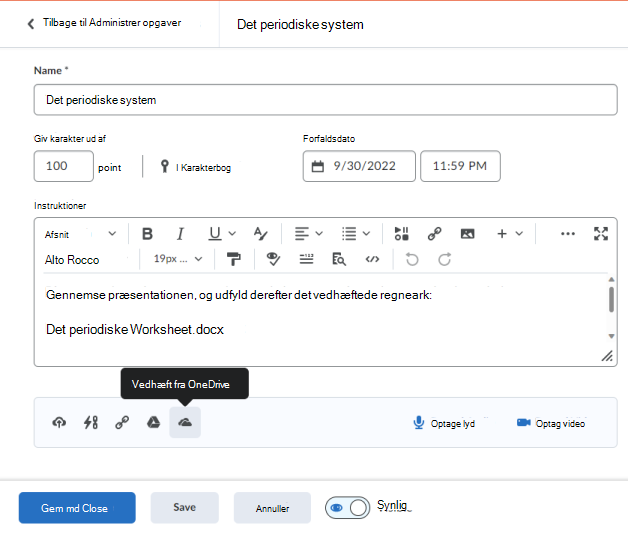628x534 pixels.
Task: Insert stuff media icon in editor toolbar
Action: pyautogui.click(x=401, y=234)
